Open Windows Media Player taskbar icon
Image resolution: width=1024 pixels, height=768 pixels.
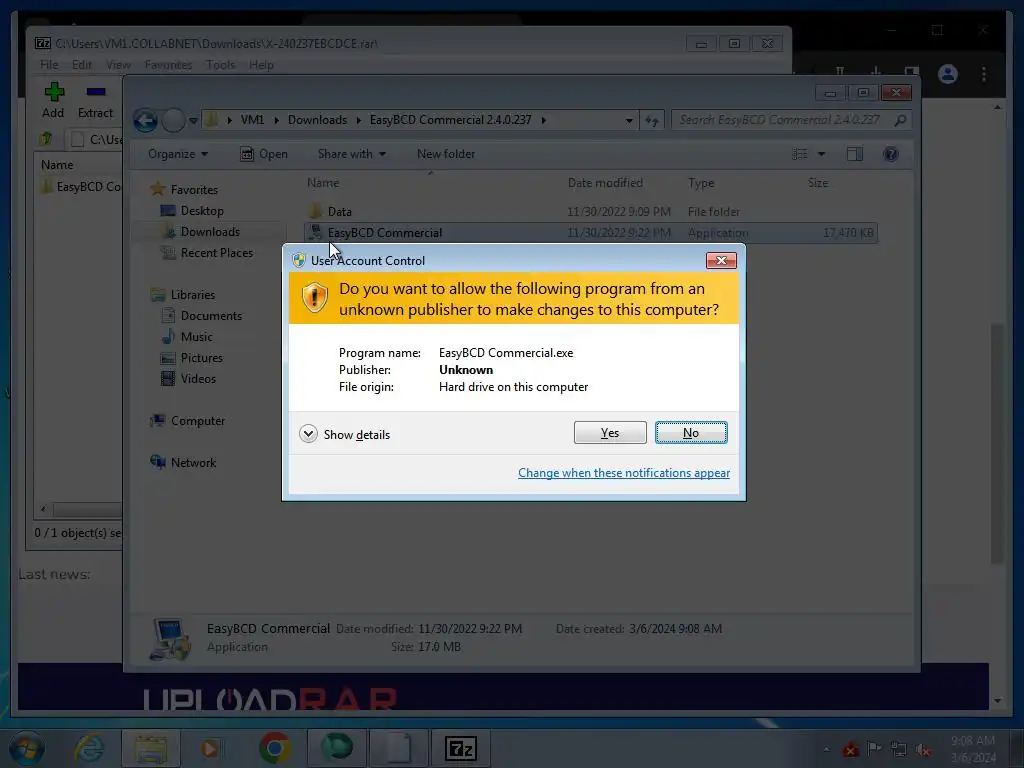[x=211, y=748]
